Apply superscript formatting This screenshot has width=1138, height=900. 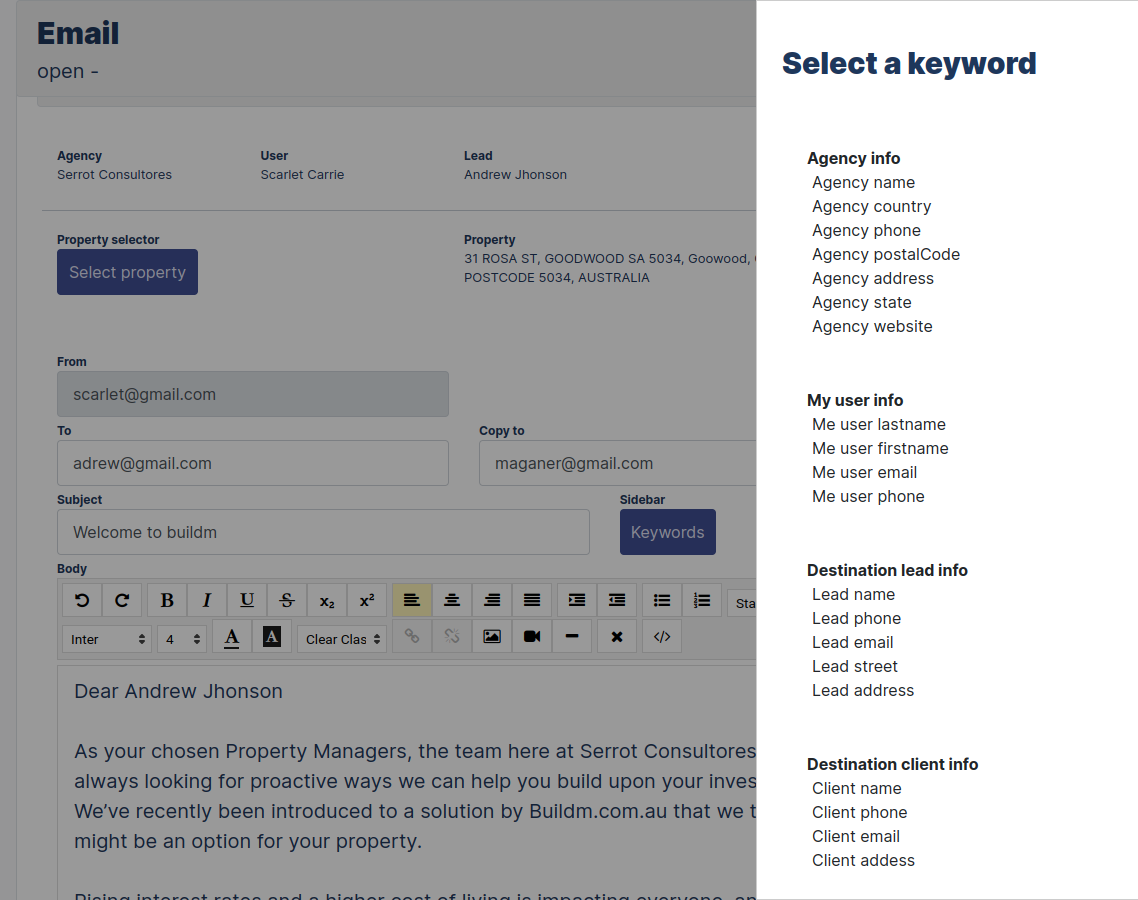coord(367,600)
